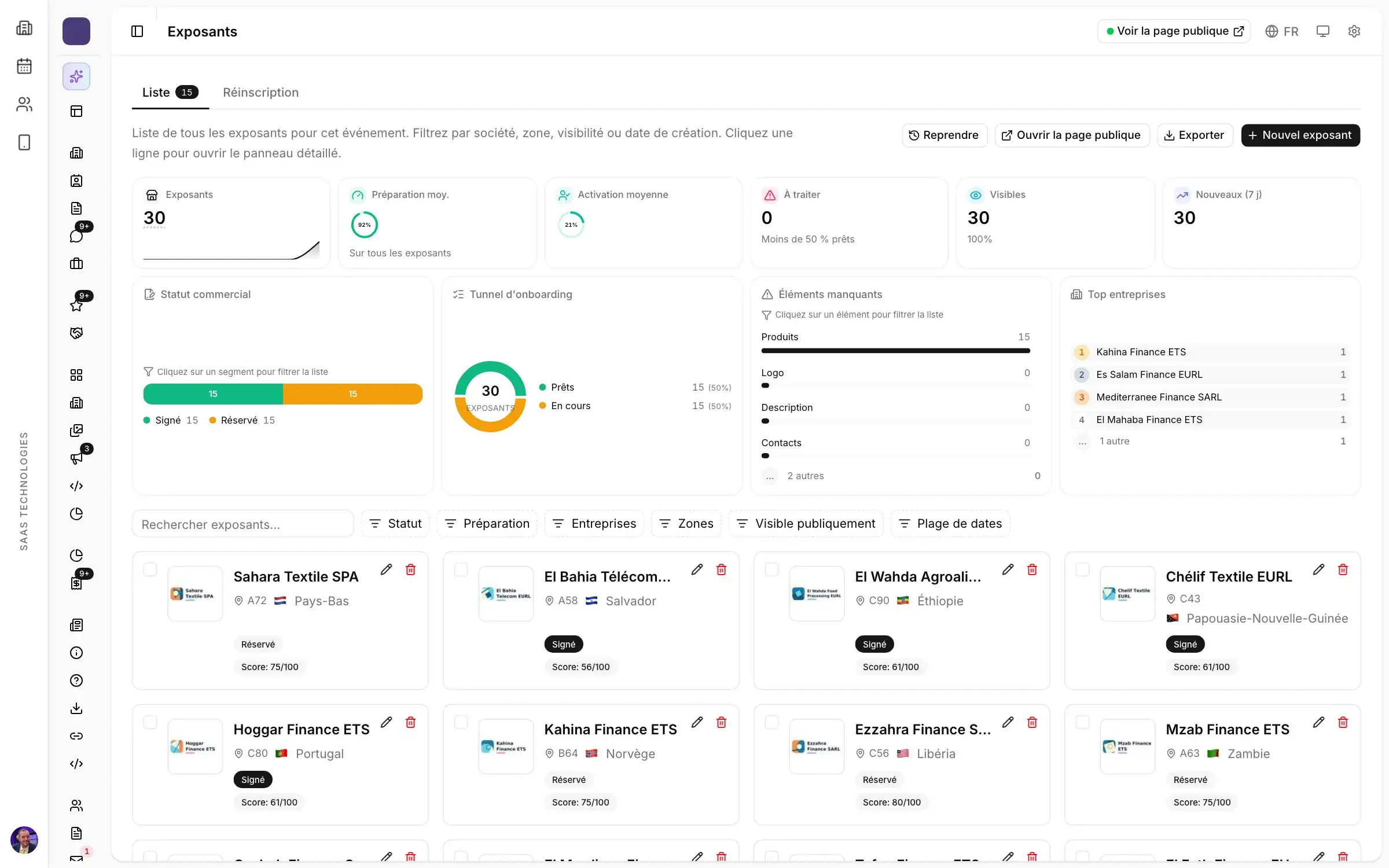Click the handshake icon in sidebar

pos(76,333)
